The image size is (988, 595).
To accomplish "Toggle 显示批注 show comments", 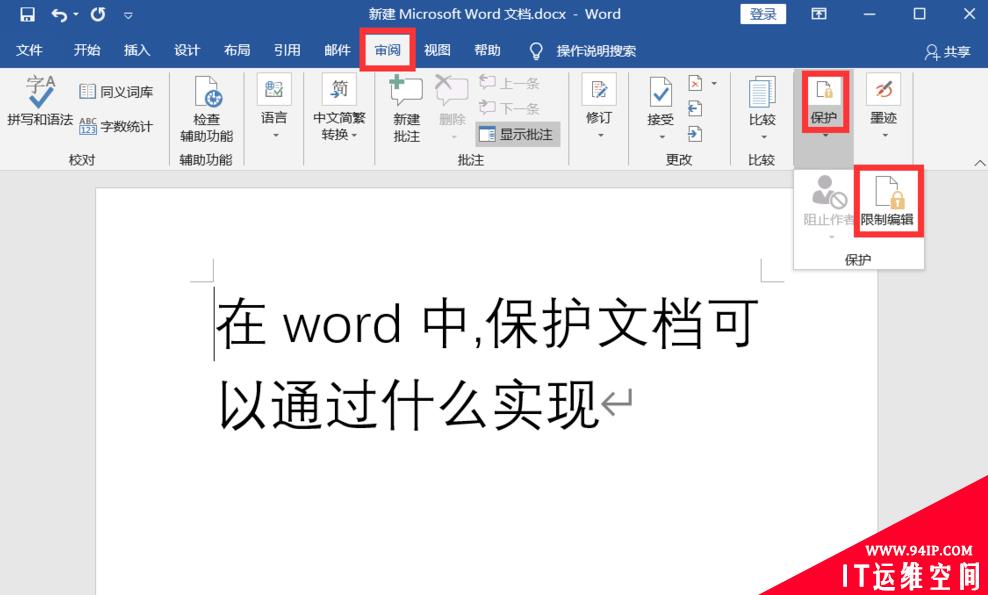I will (517, 134).
